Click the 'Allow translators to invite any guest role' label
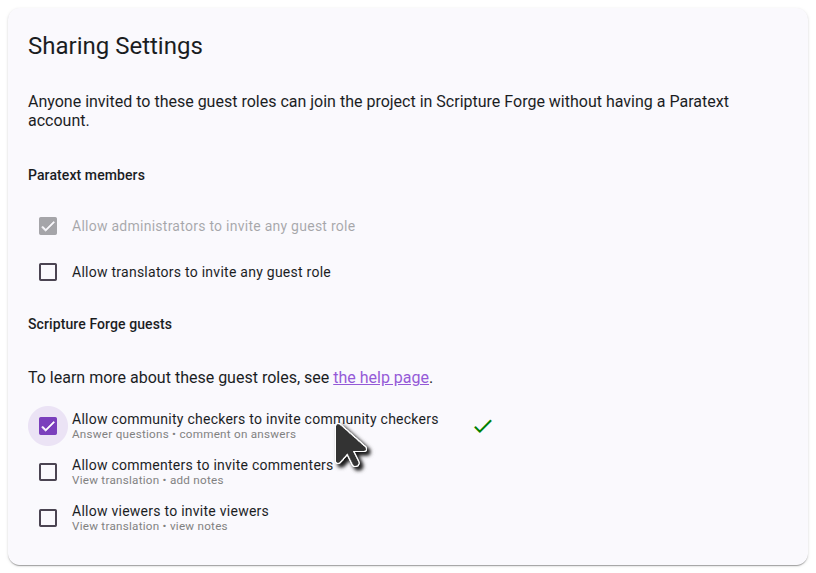816x573 pixels. coord(201,272)
